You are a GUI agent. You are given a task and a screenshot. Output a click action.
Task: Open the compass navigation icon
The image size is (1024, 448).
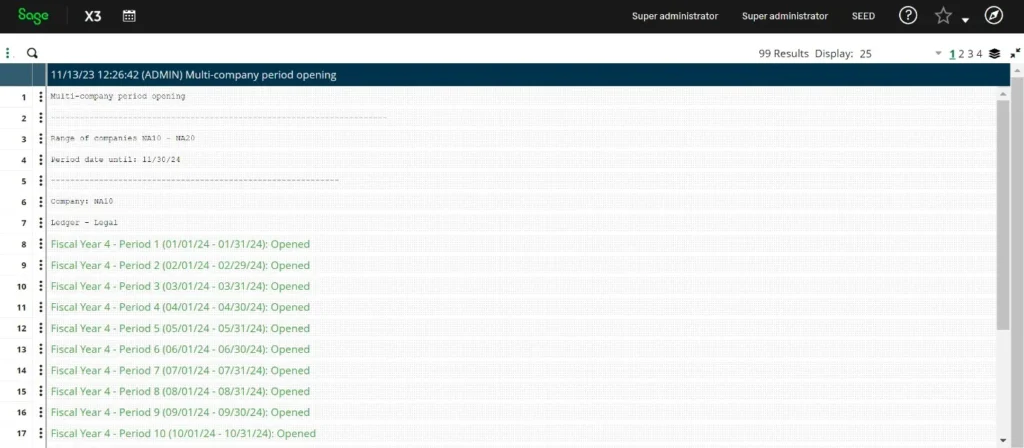coord(994,16)
